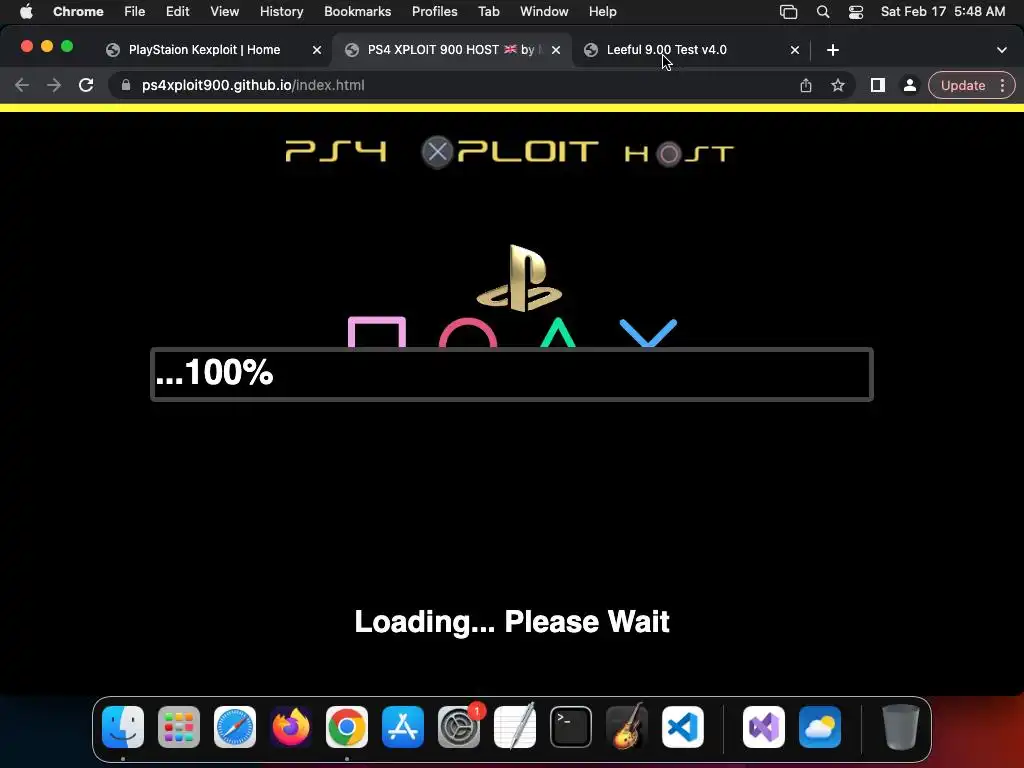Open the File menu
Screen dimensions: 1024x768
coord(135,11)
